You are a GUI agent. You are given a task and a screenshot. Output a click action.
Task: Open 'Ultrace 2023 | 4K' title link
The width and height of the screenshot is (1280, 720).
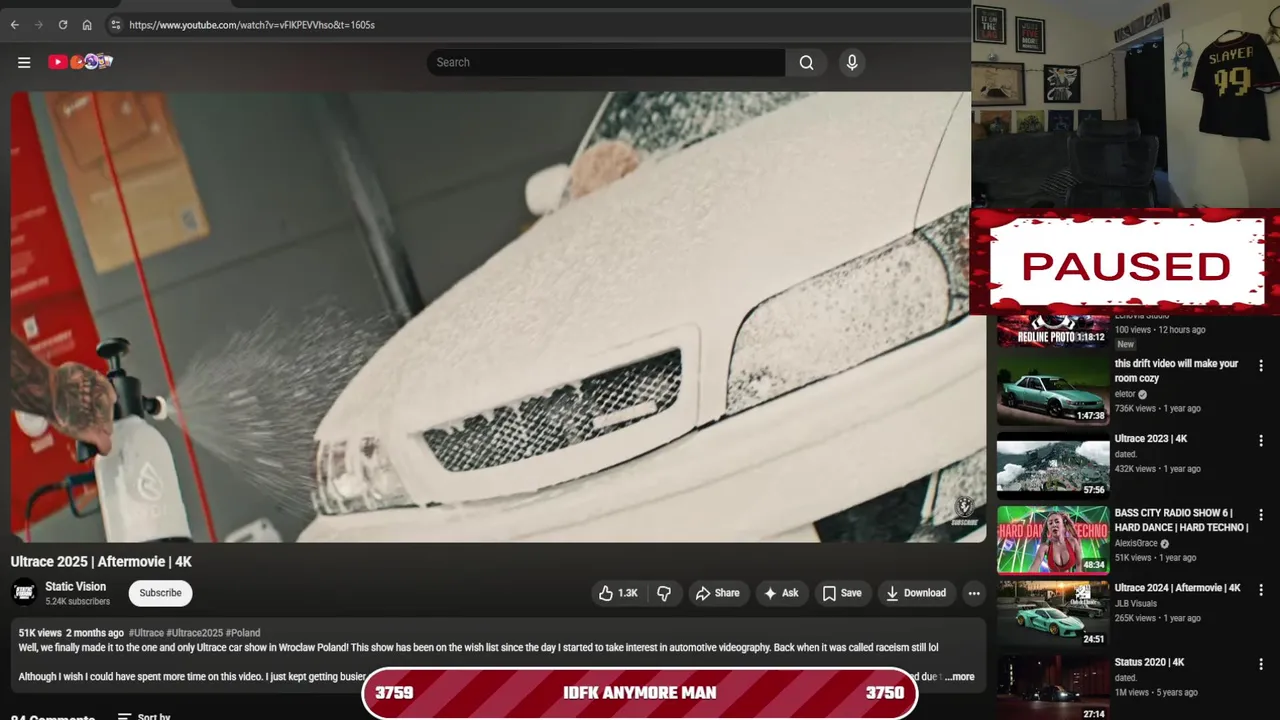coord(1151,439)
